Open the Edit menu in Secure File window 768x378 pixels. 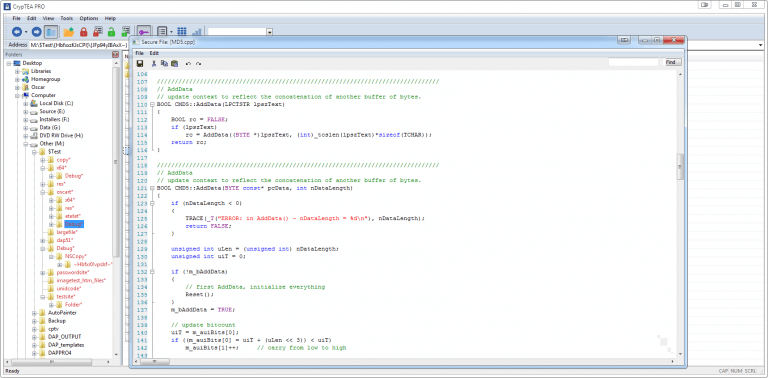coord(154,53)
